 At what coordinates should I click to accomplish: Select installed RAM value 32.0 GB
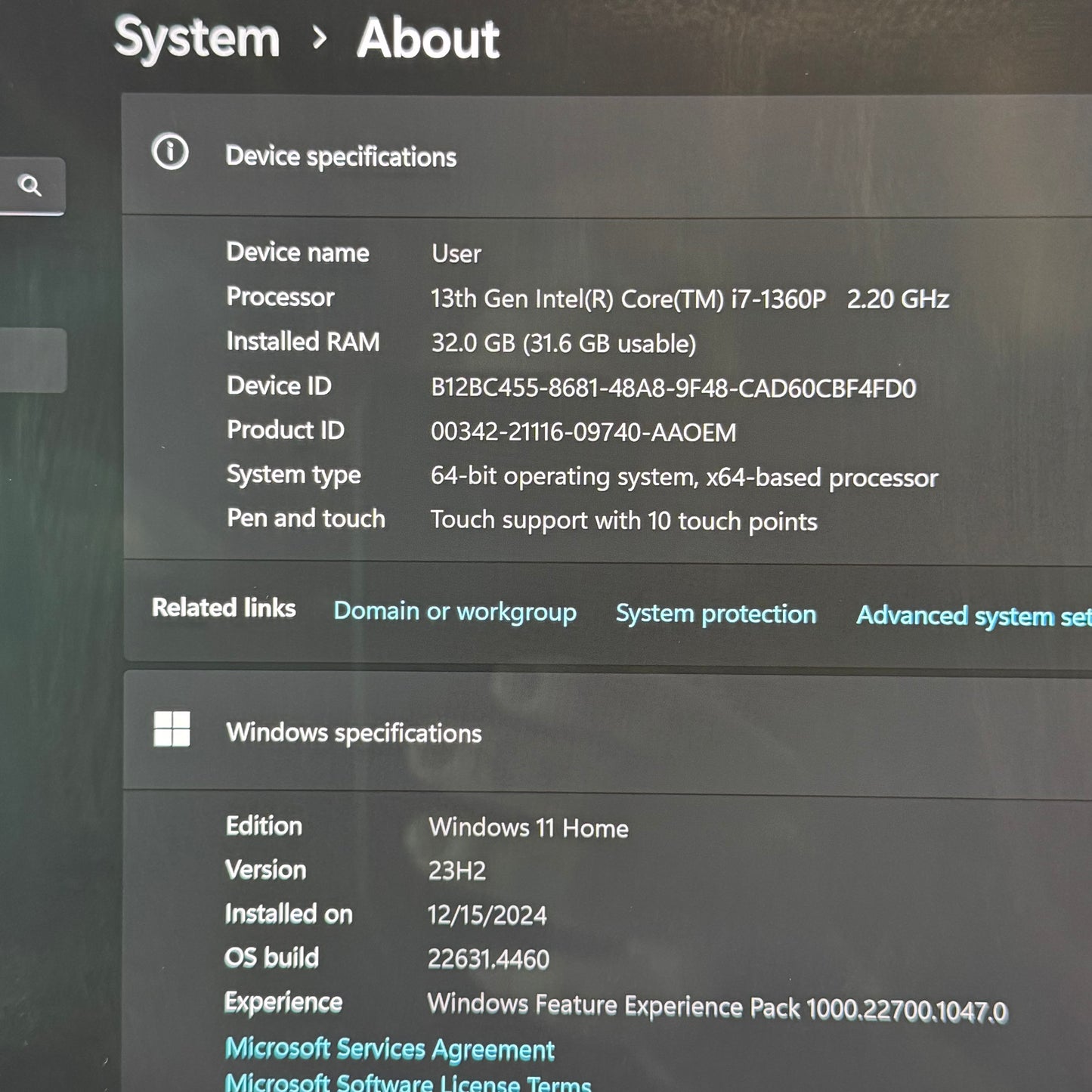(x=563, y=343)
